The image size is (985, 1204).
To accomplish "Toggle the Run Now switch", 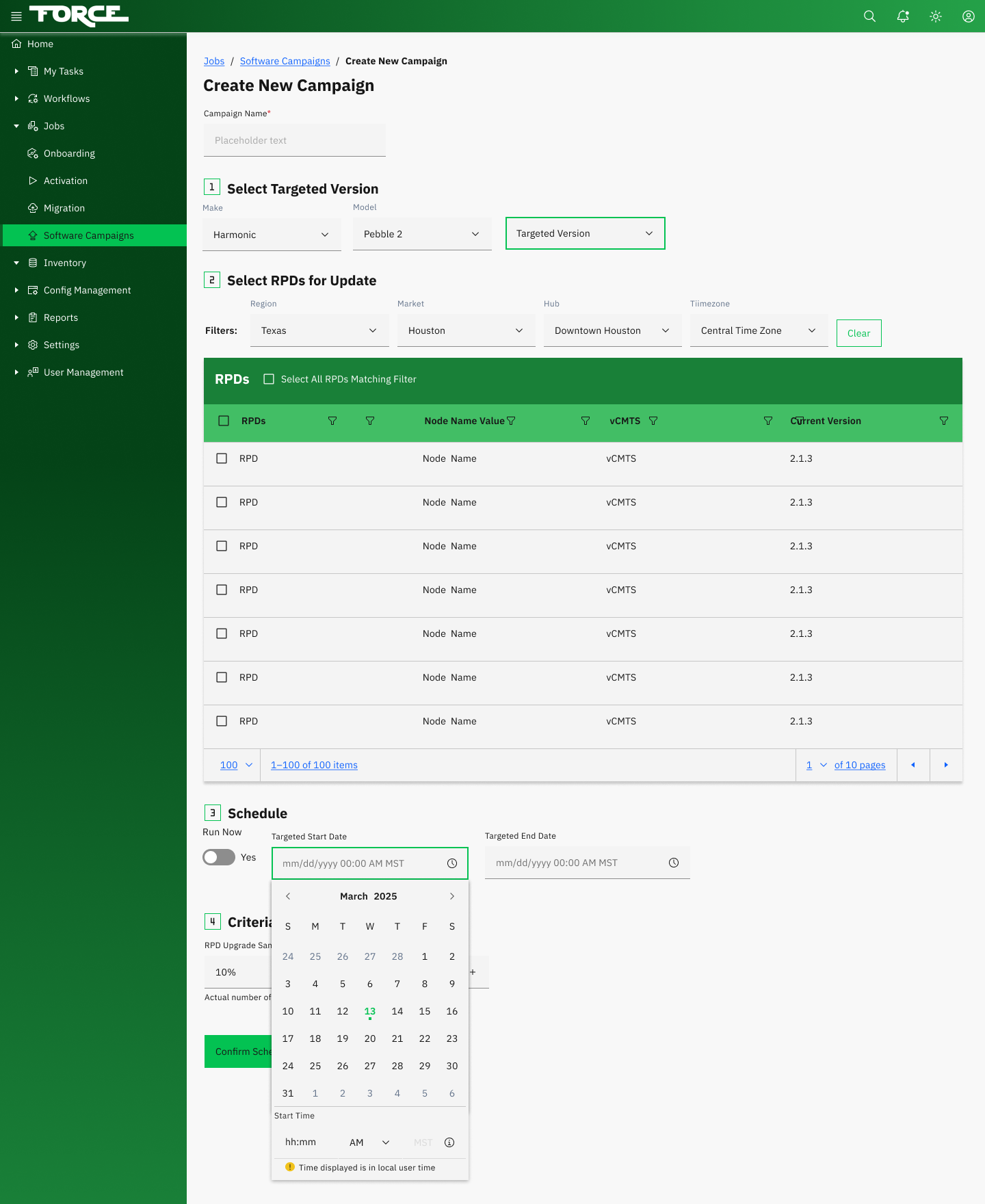I will 219,857.
